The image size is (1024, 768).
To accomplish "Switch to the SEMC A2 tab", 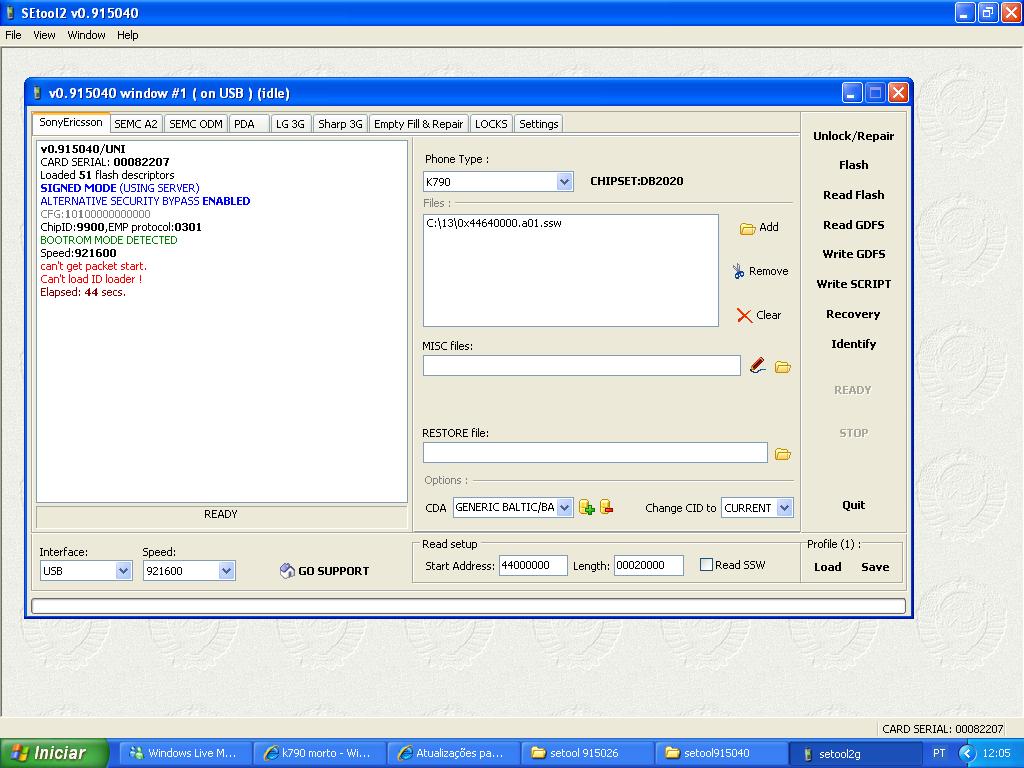I will [x=136, y=124].
